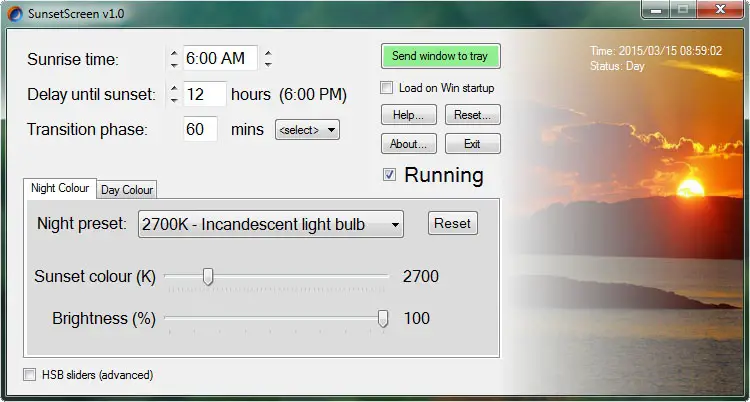Click the Exit button
The height and width of the screenshot is (402, 750).
[x=473, y=144]
